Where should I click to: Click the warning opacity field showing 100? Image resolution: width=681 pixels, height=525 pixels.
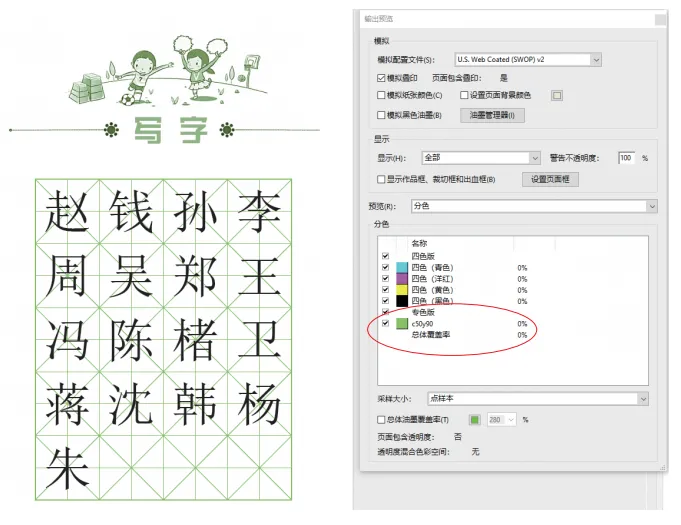coord(626,158)
